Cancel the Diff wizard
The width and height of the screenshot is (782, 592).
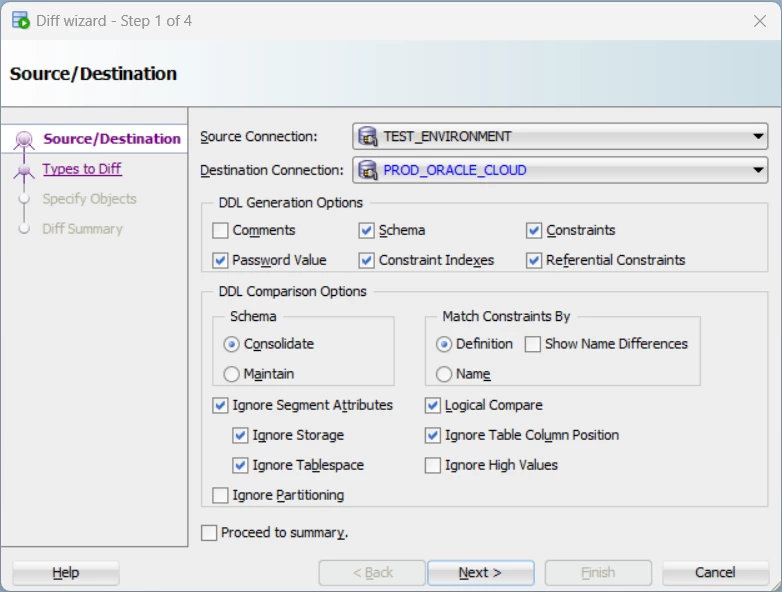pos(715,573)
